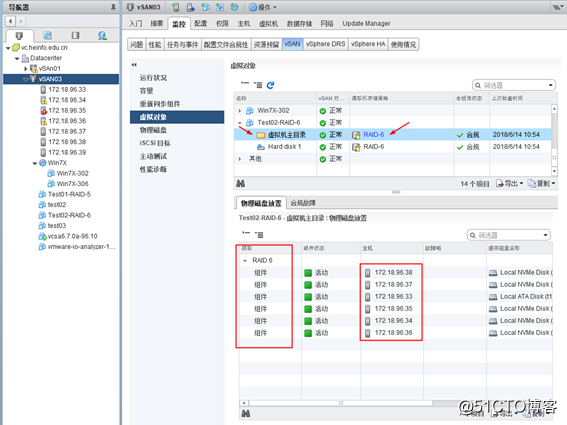Viewport: 567px width, 425px height.
Task: Open iSCSI 目标 in vSAN menu
Action: coord(155,143)
